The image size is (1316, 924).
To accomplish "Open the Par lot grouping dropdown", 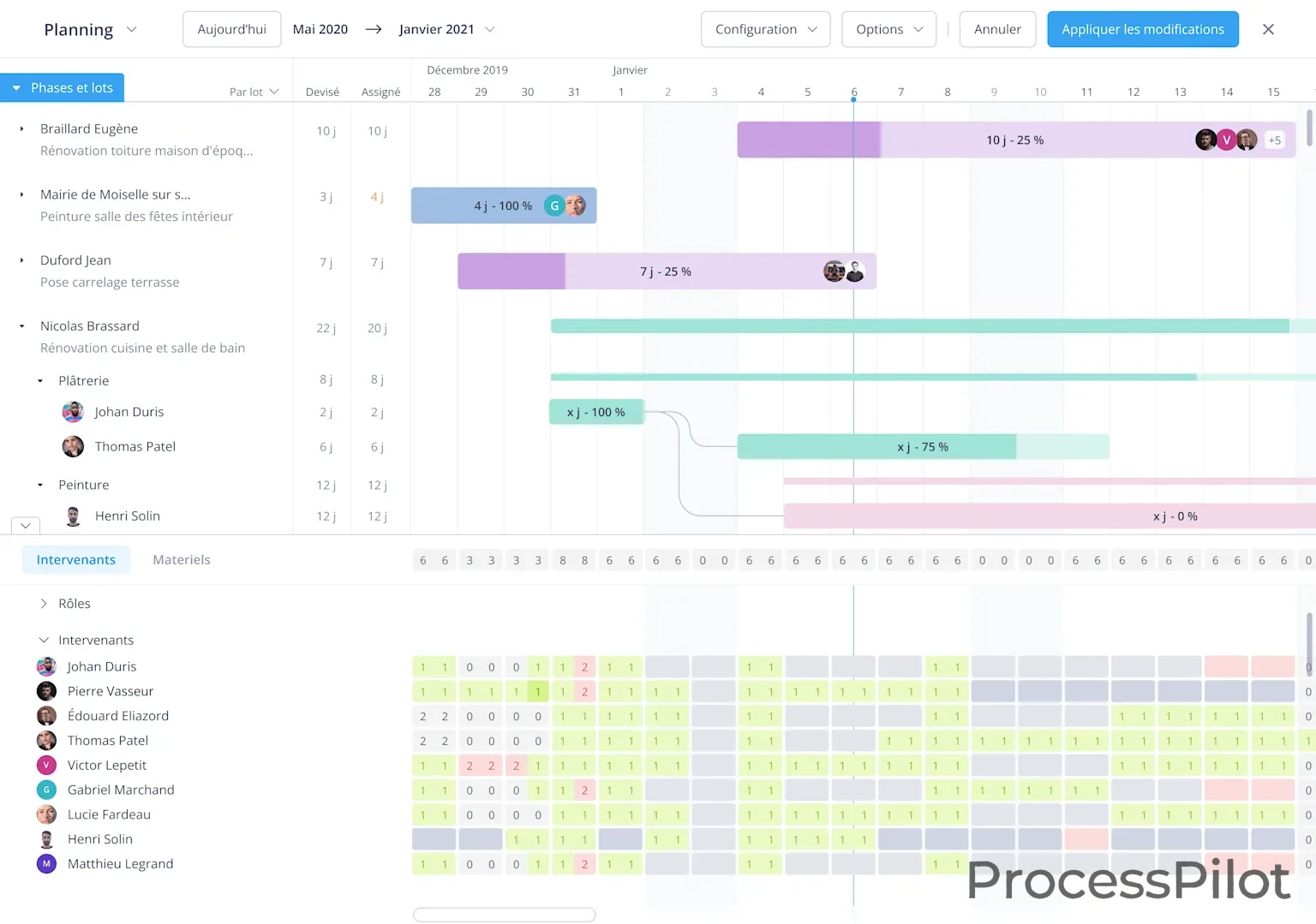I will click(254, 92).
